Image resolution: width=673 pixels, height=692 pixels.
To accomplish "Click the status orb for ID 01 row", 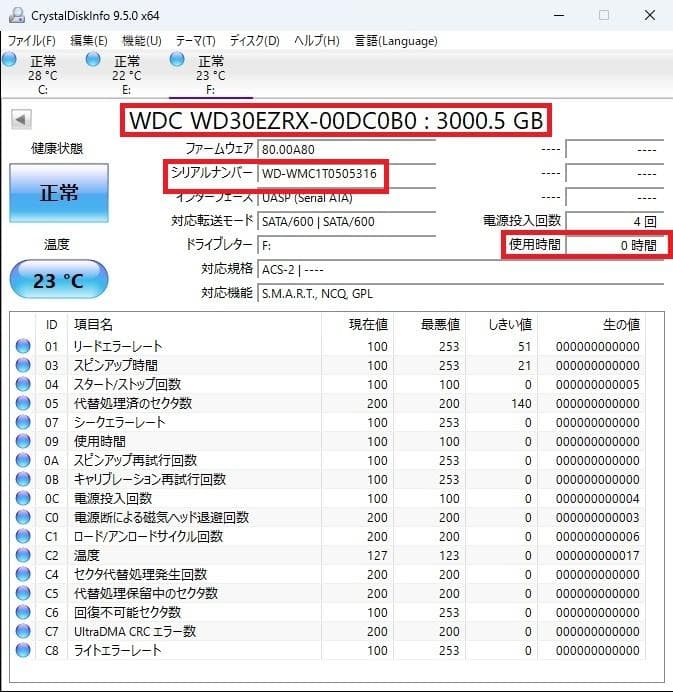I will (x=23, y=346).
